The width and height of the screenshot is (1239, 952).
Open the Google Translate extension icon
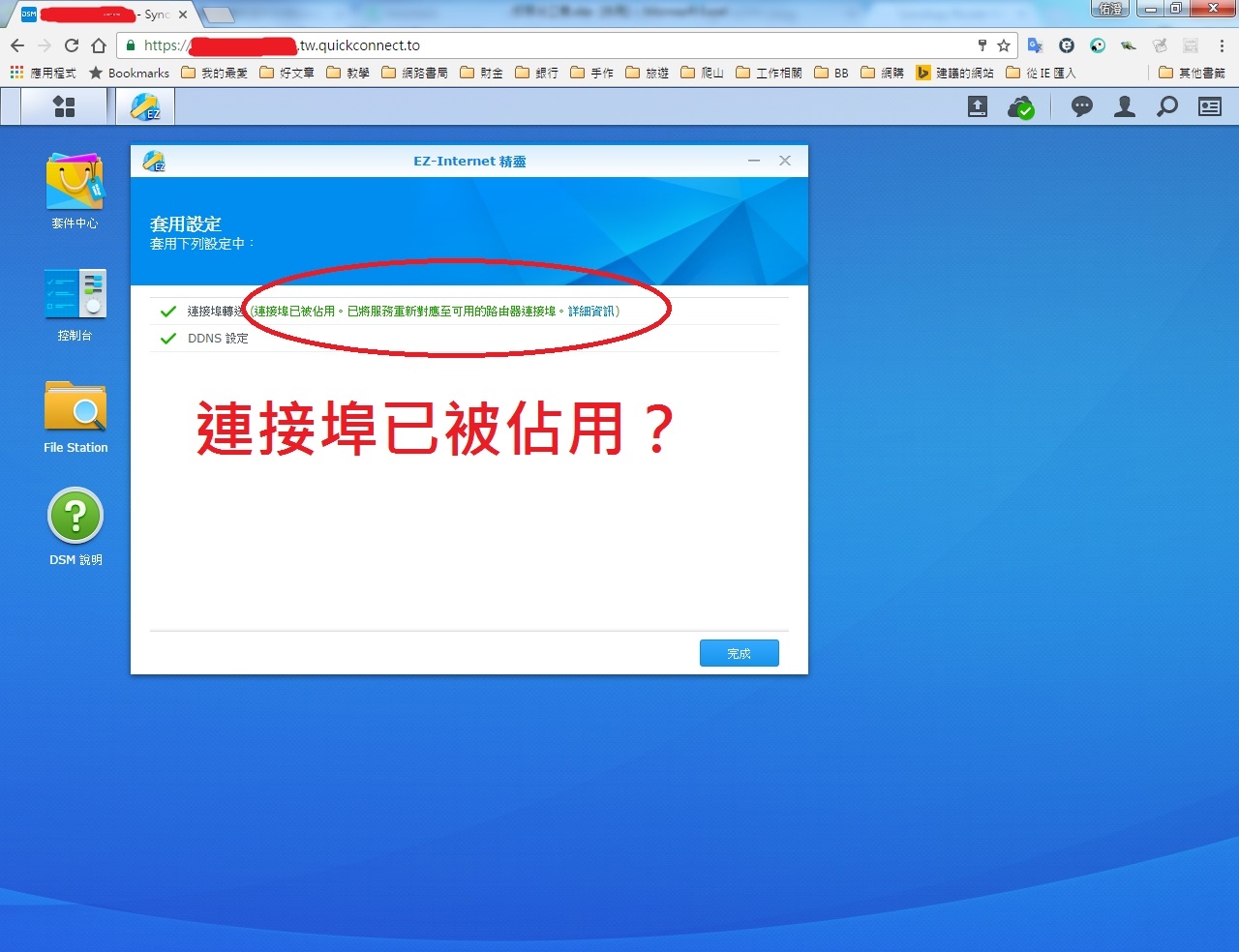[1036, 45]
